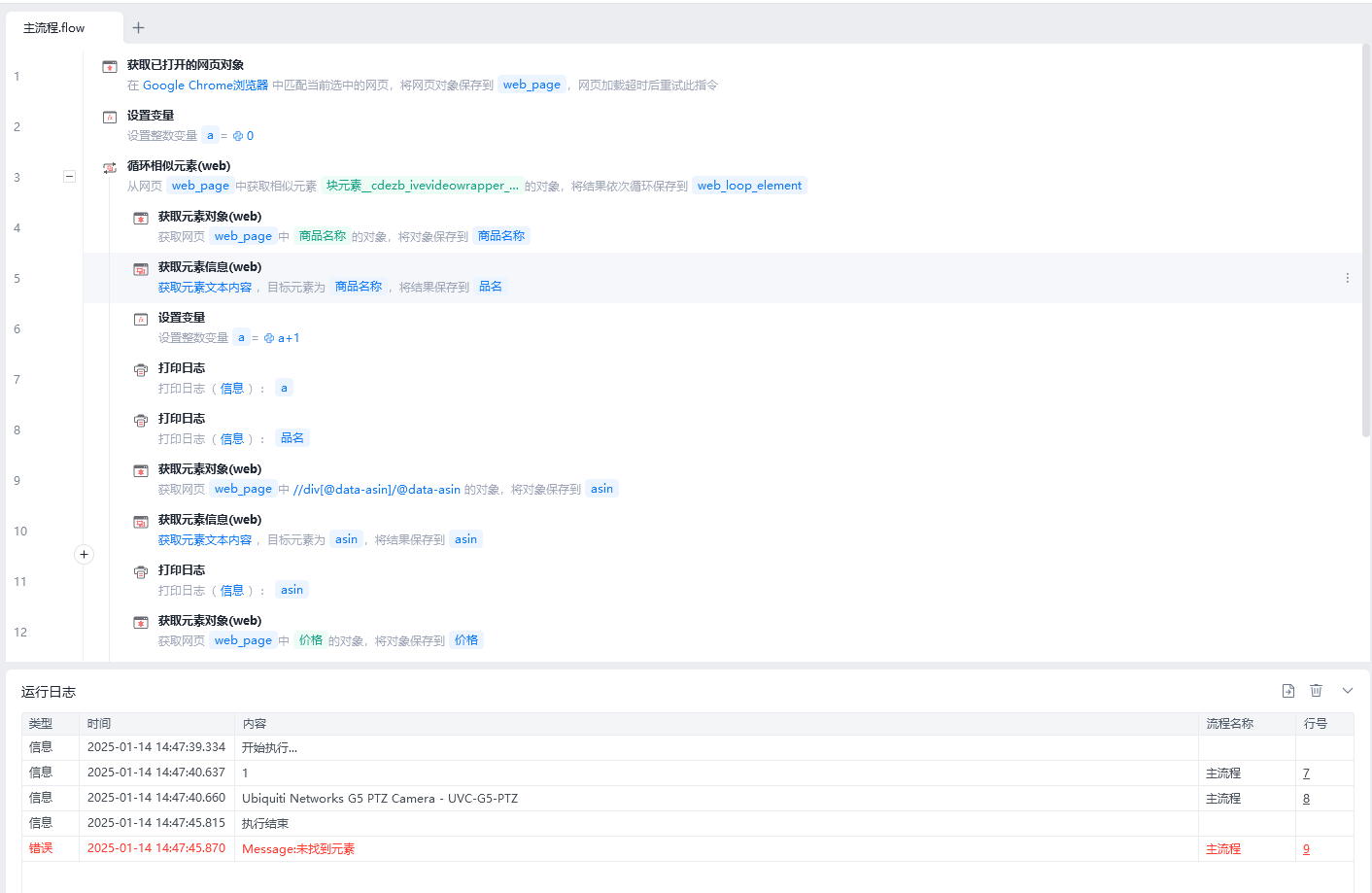The width and height of the screenshot is (1372, 893).
Task: Click the 获取元素信息 icon on line 5
Action: [x=141, y=269]
